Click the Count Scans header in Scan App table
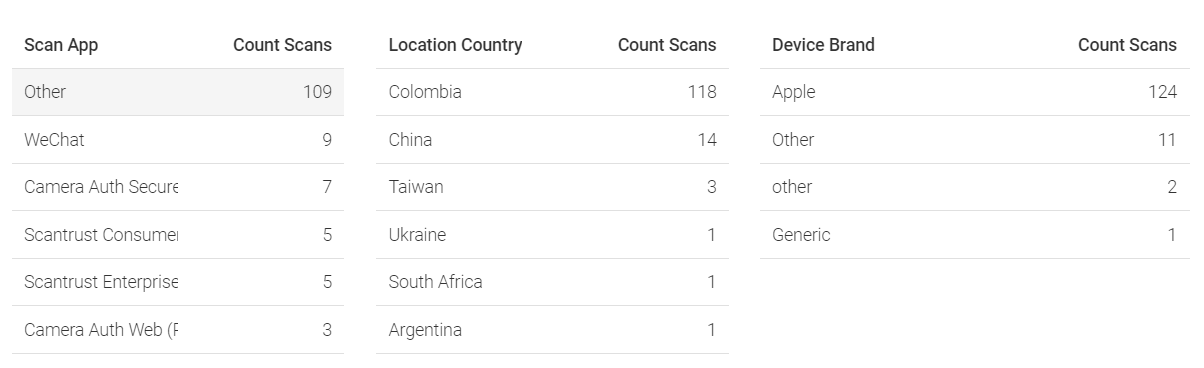This screenshot has width=1204, height=368. 282,45
